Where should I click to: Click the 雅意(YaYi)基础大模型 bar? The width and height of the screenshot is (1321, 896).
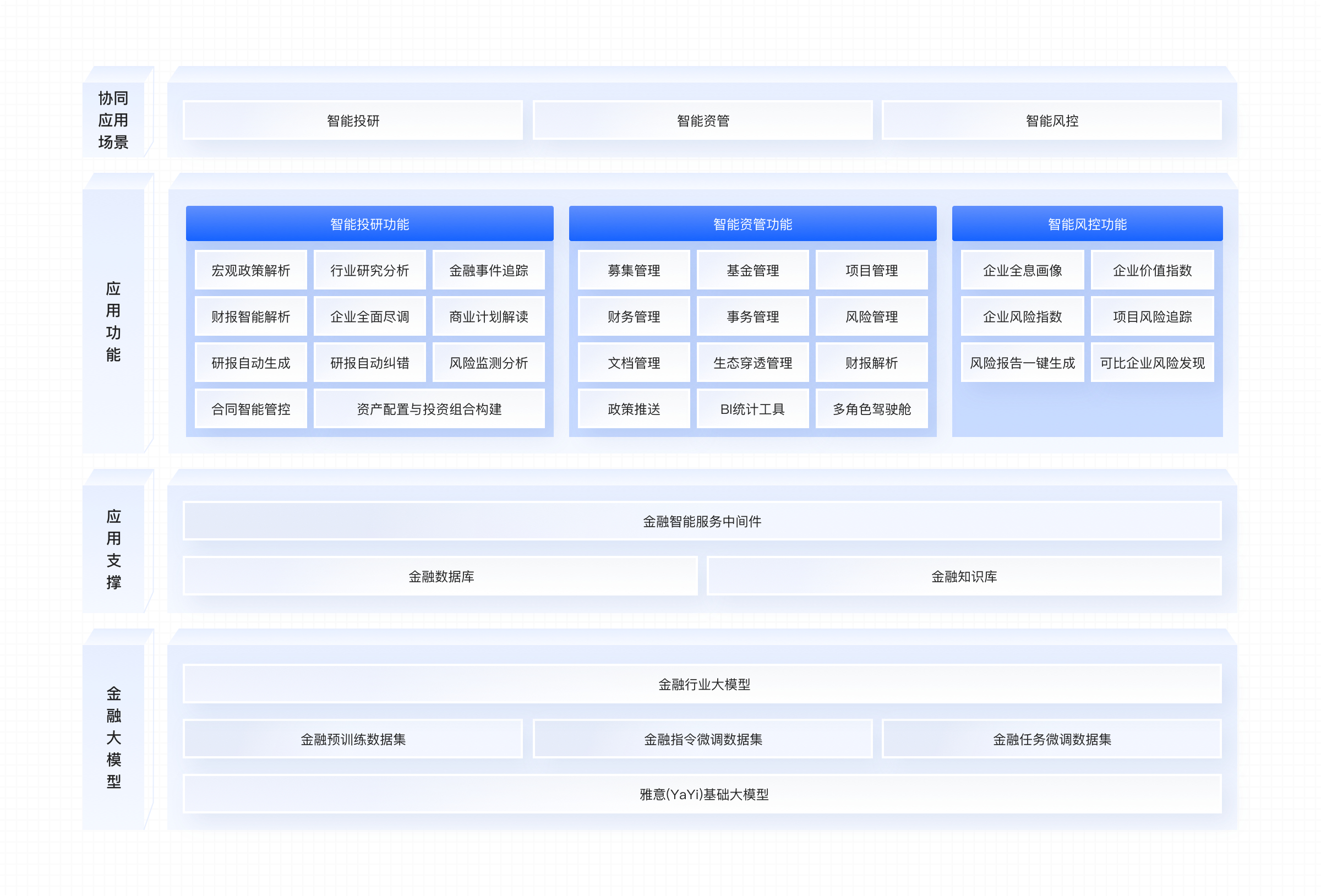click(x=703, y=794)
